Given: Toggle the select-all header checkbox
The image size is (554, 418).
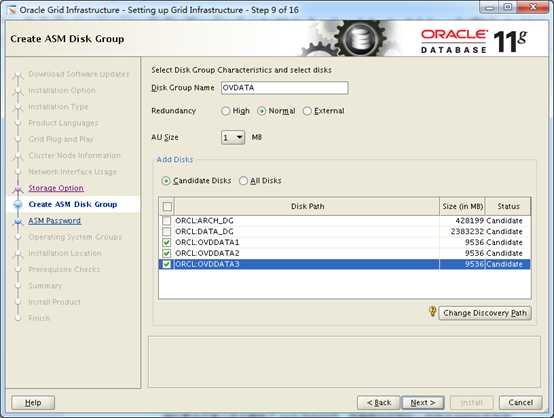Looking at the screenshot, I should 167,206.
